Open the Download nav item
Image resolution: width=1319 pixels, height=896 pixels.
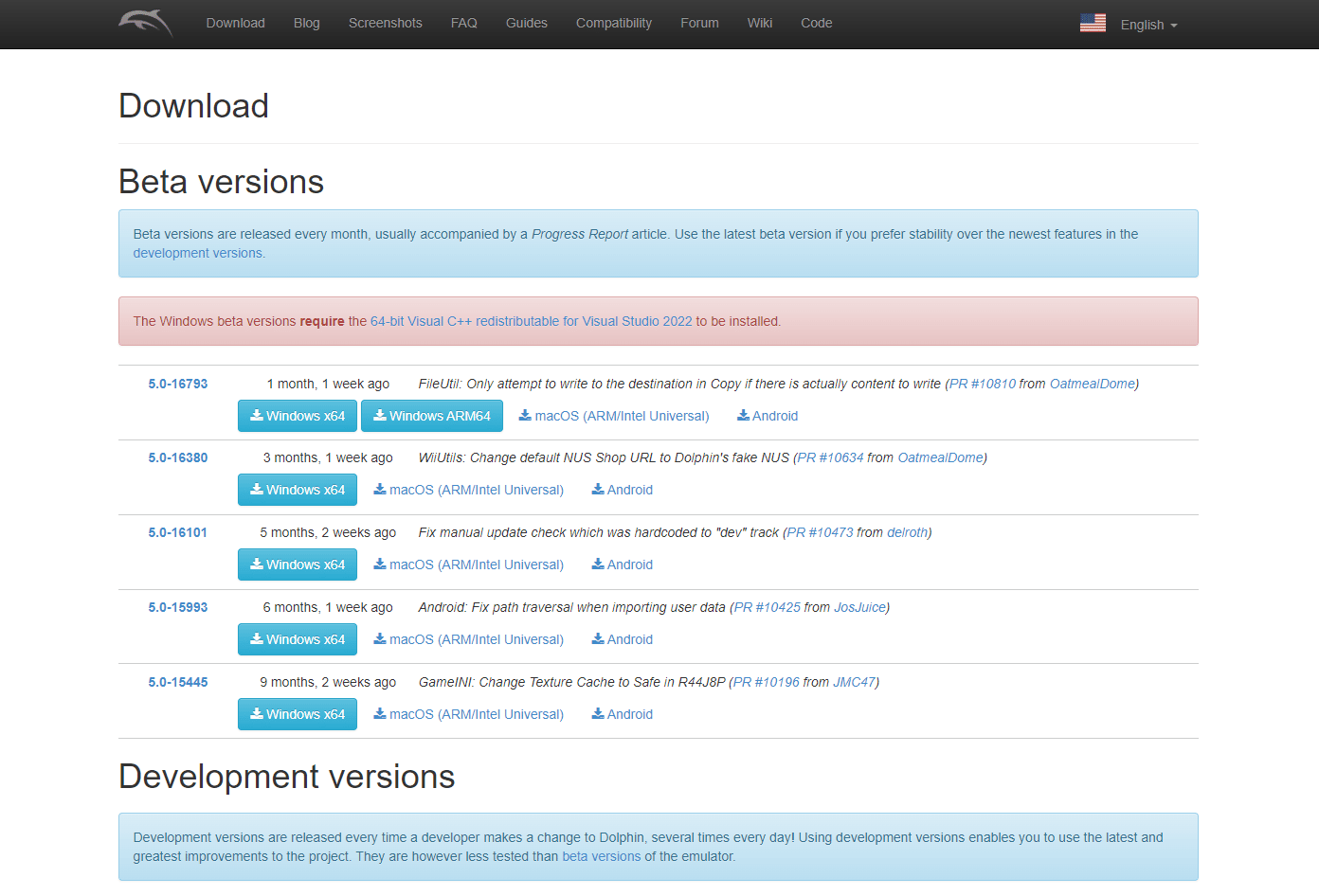pyautogui.click(x=236, y=23)
